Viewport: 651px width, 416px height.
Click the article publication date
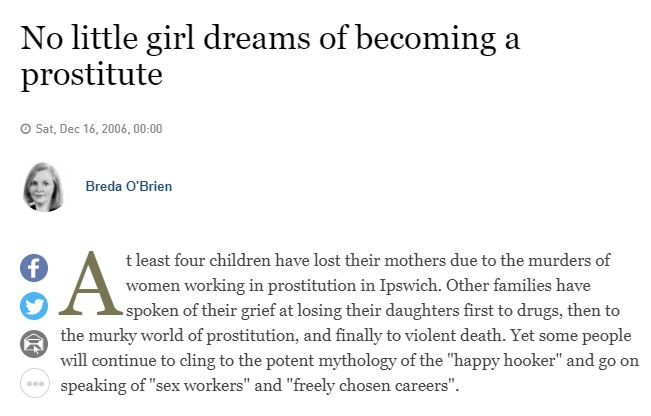tap(98, 129)
